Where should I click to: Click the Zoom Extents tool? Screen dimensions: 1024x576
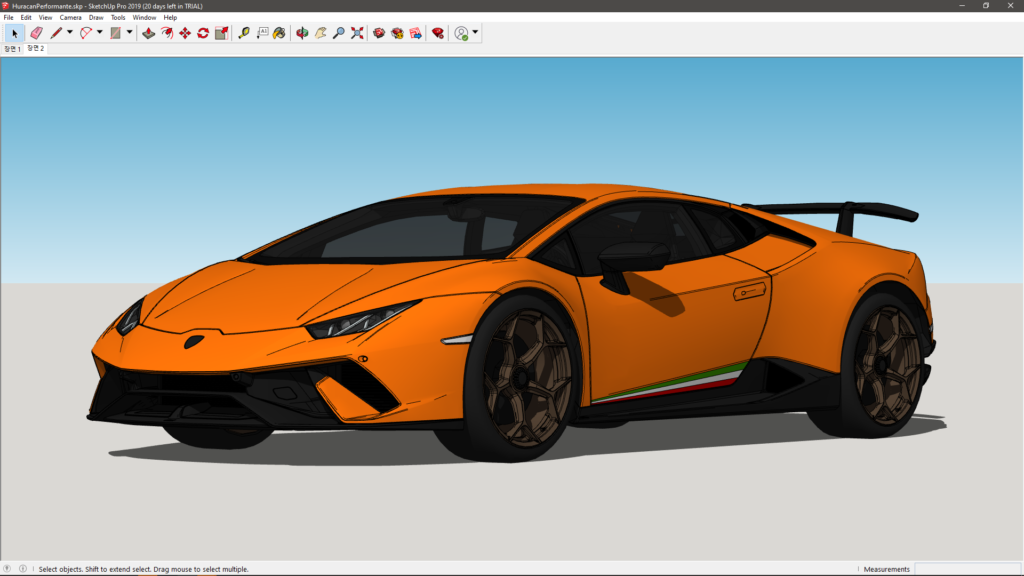(357, 33)
